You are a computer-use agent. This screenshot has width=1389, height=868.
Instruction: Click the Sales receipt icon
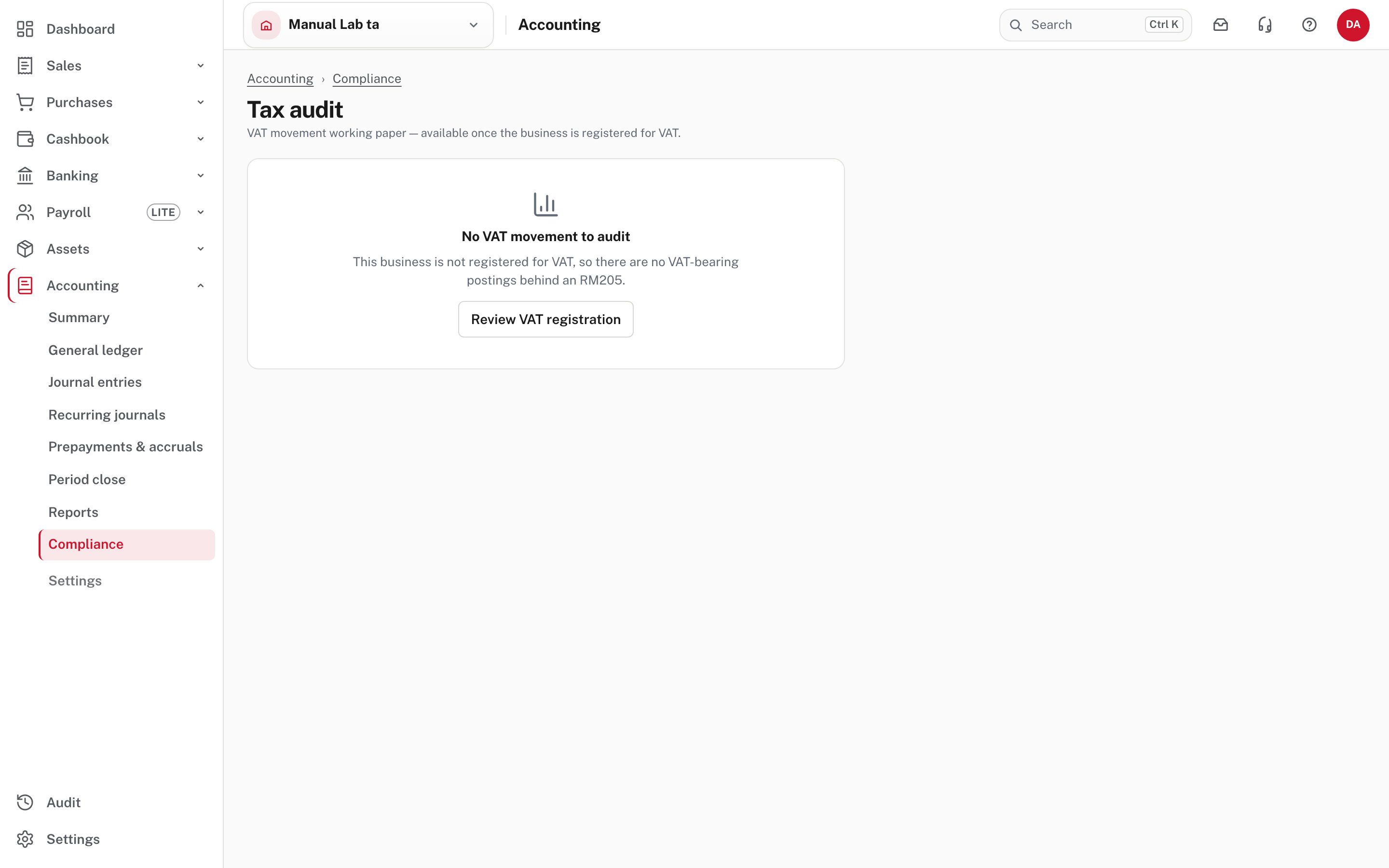(25, 66)
